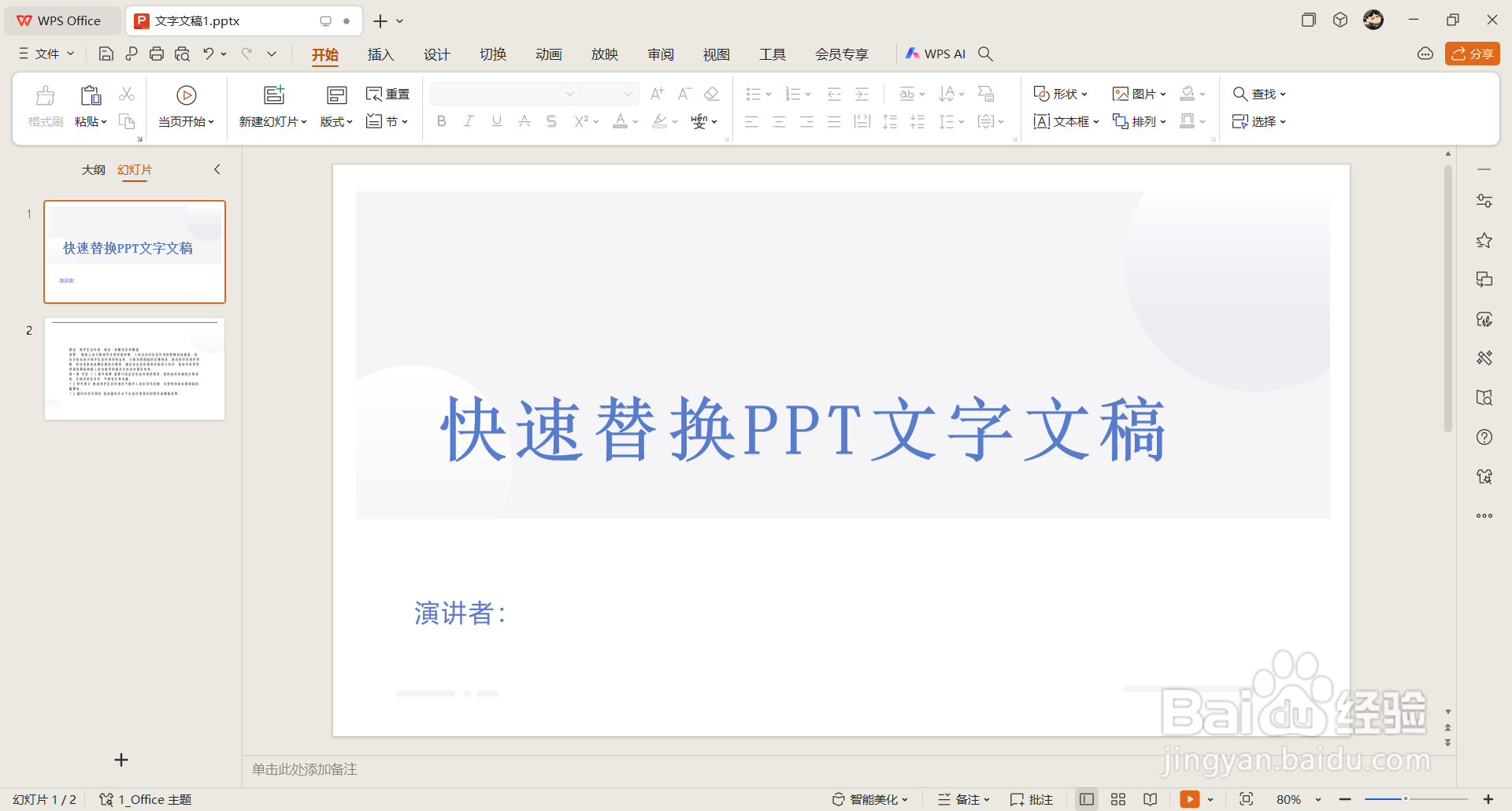Toggle Bold formatting
1512x811 pixels.
pos(442,121)
